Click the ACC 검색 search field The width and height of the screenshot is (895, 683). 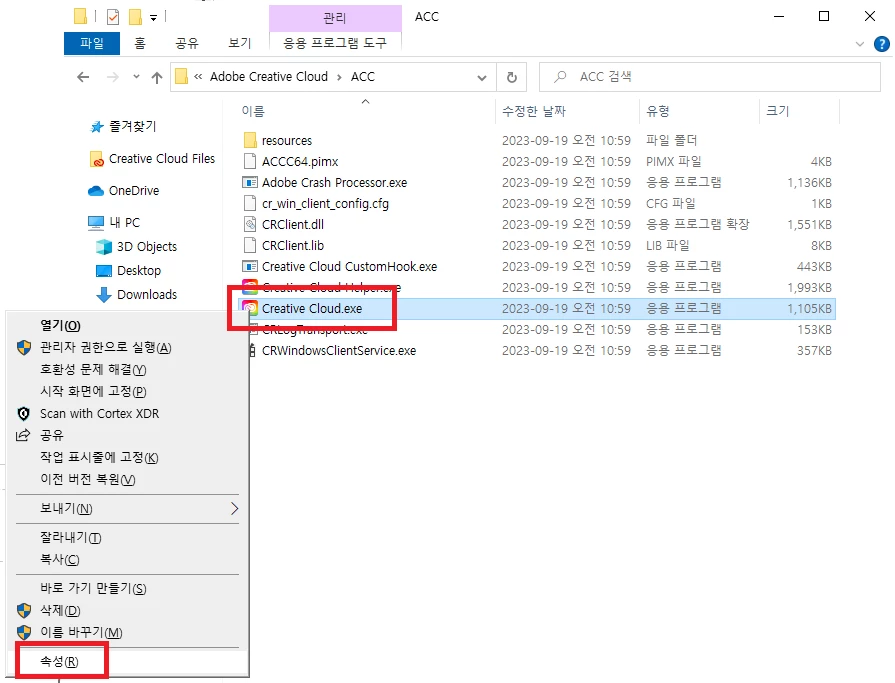[x=710, y=77]
